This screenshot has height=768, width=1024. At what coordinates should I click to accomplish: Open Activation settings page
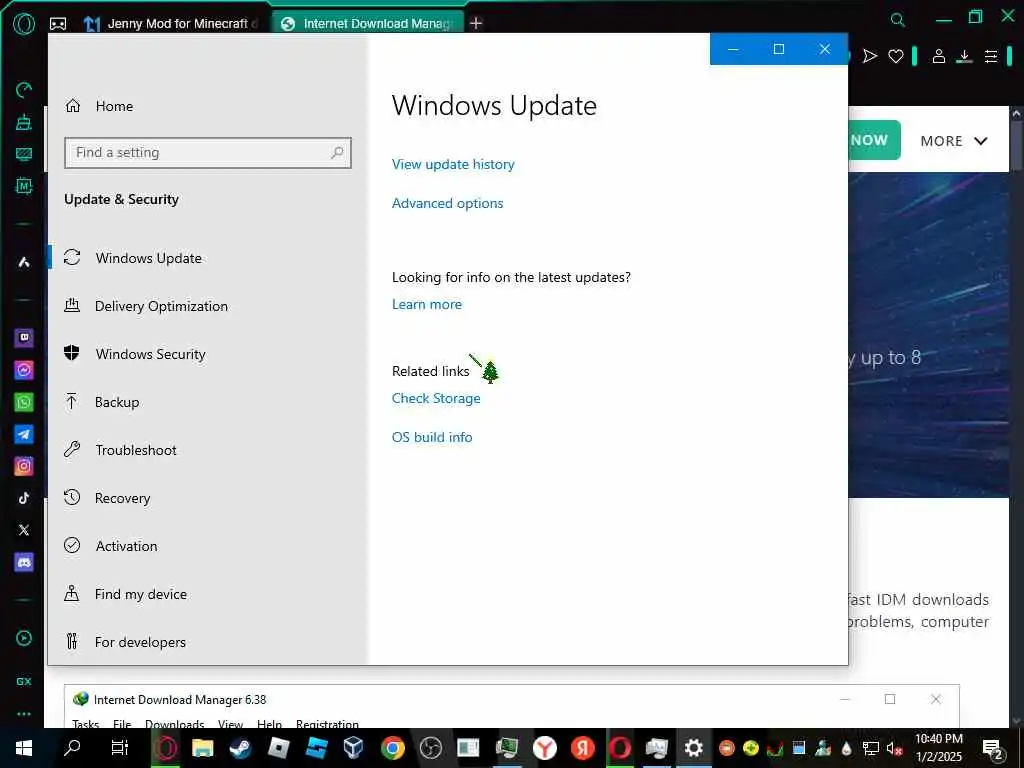[208, 546]
